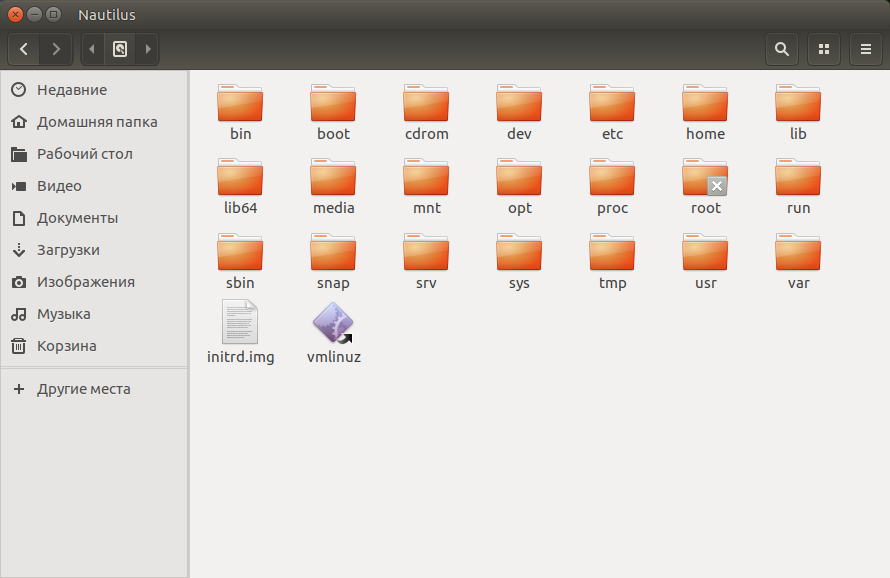890x578 pixels.
Task: Open the Видео sidebar location
Action: [62, 186]
